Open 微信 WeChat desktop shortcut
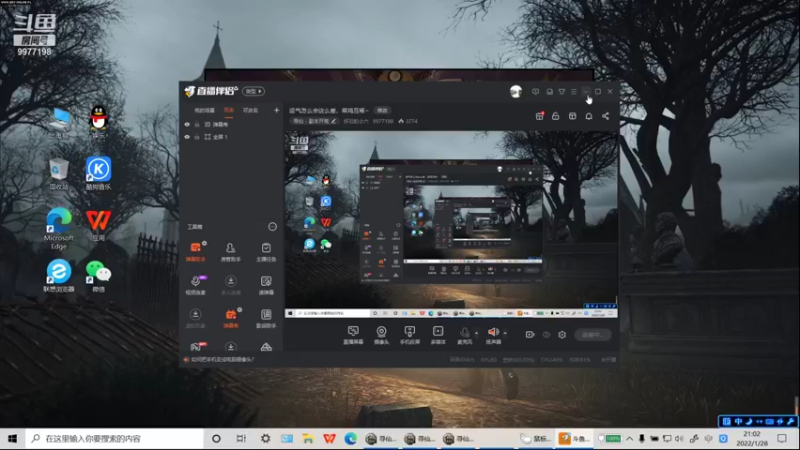 pyautogui.click(x=98, y=276)
